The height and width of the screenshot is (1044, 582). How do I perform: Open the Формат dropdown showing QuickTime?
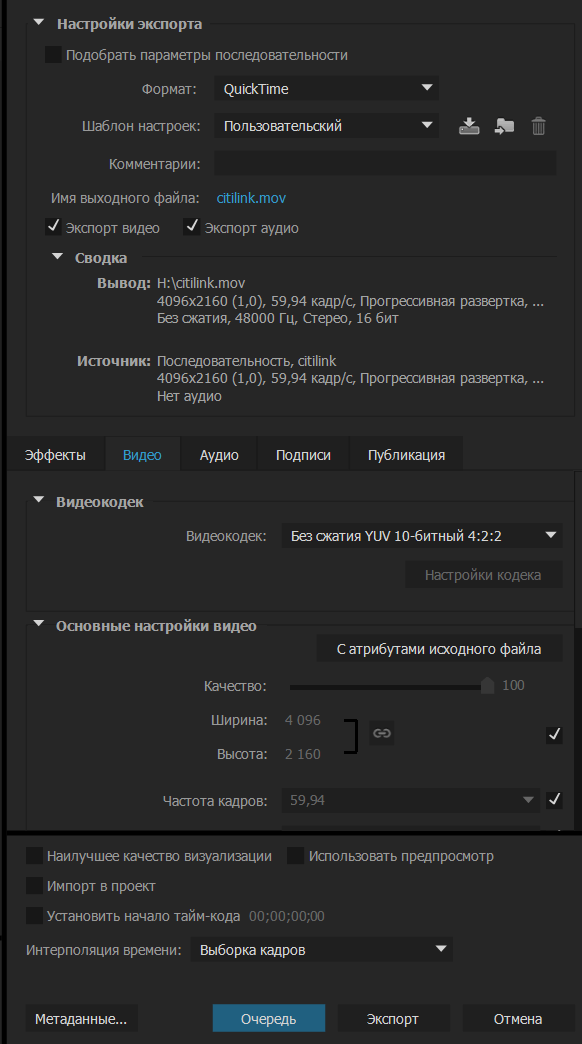[x=326, y=89]
